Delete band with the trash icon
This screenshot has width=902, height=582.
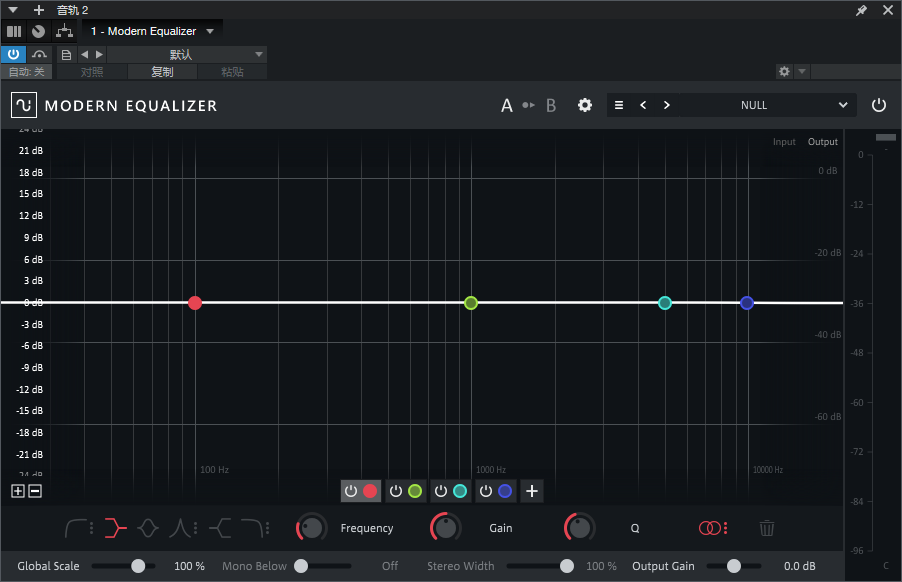click(767, 528)
